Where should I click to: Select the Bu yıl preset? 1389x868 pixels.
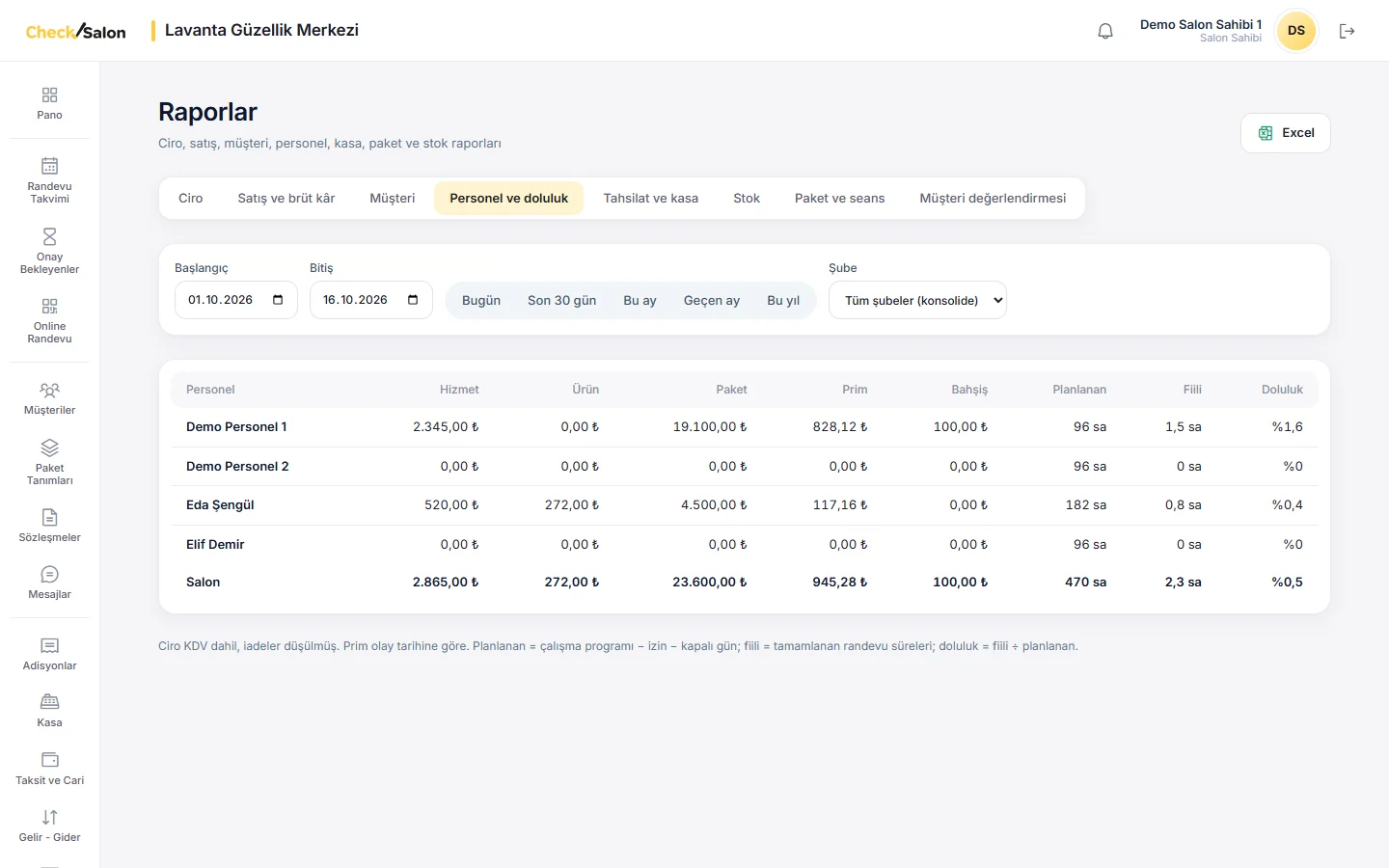pyautogui.click(x=783, y=300)
